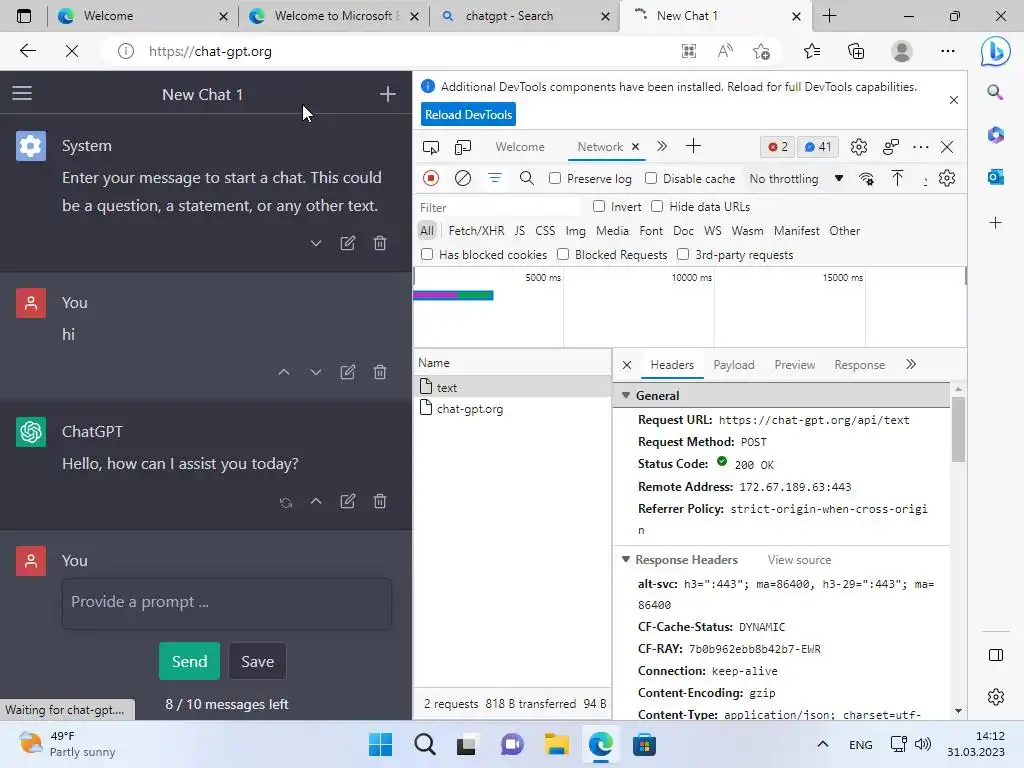
Task: Collapse the General section
Action: click(626, 396)
